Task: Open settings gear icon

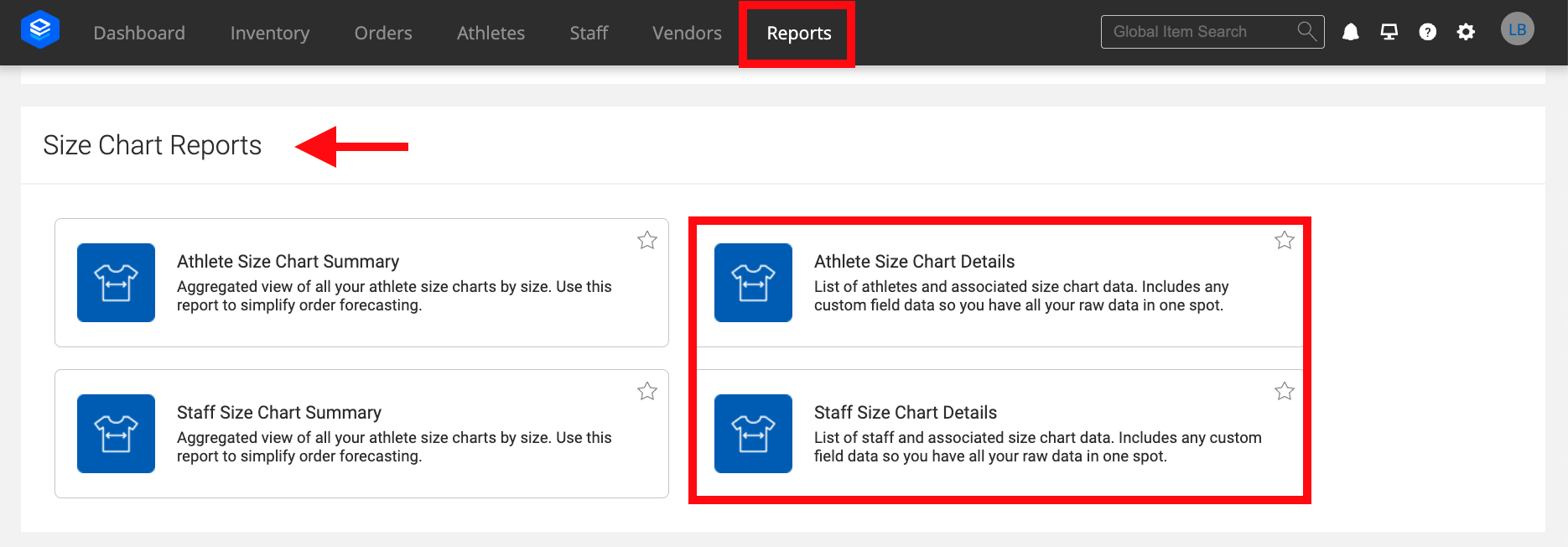Action: click(1466, 32)
